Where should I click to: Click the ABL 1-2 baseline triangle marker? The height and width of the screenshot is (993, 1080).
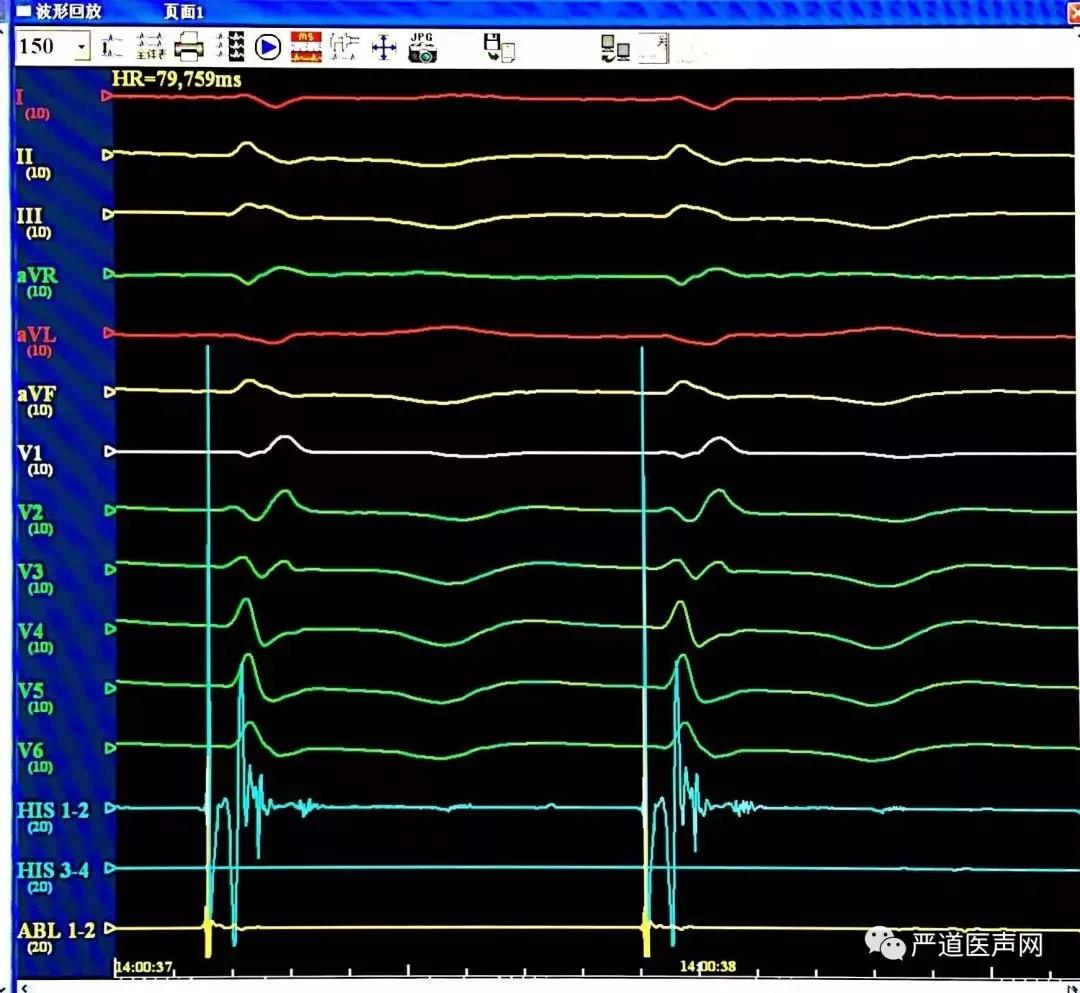[x=110, y=928]
